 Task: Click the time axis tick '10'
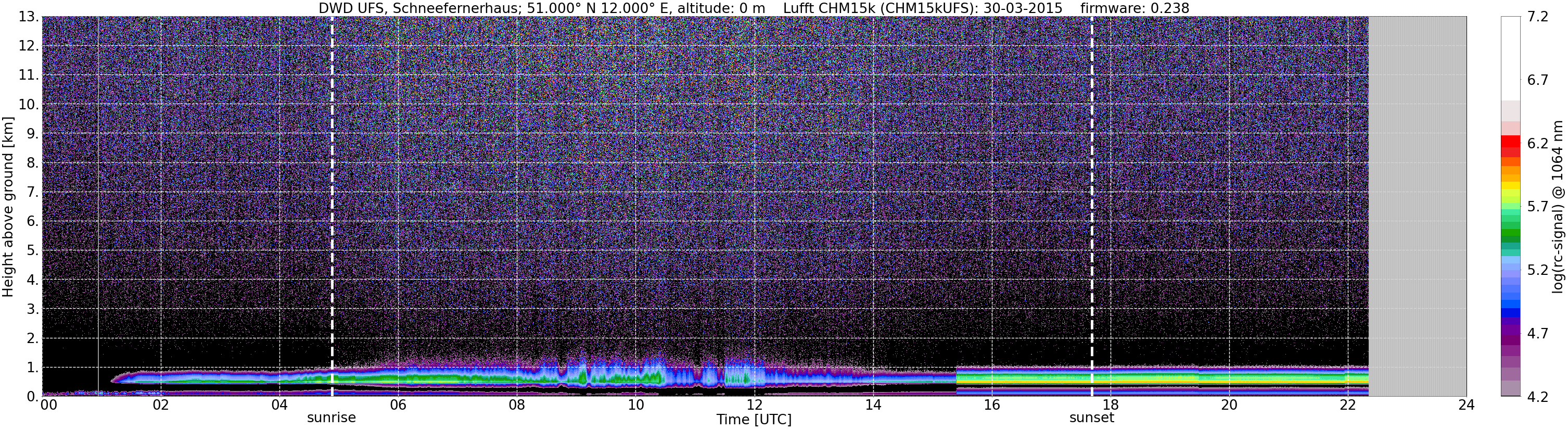tap(635, 406)
